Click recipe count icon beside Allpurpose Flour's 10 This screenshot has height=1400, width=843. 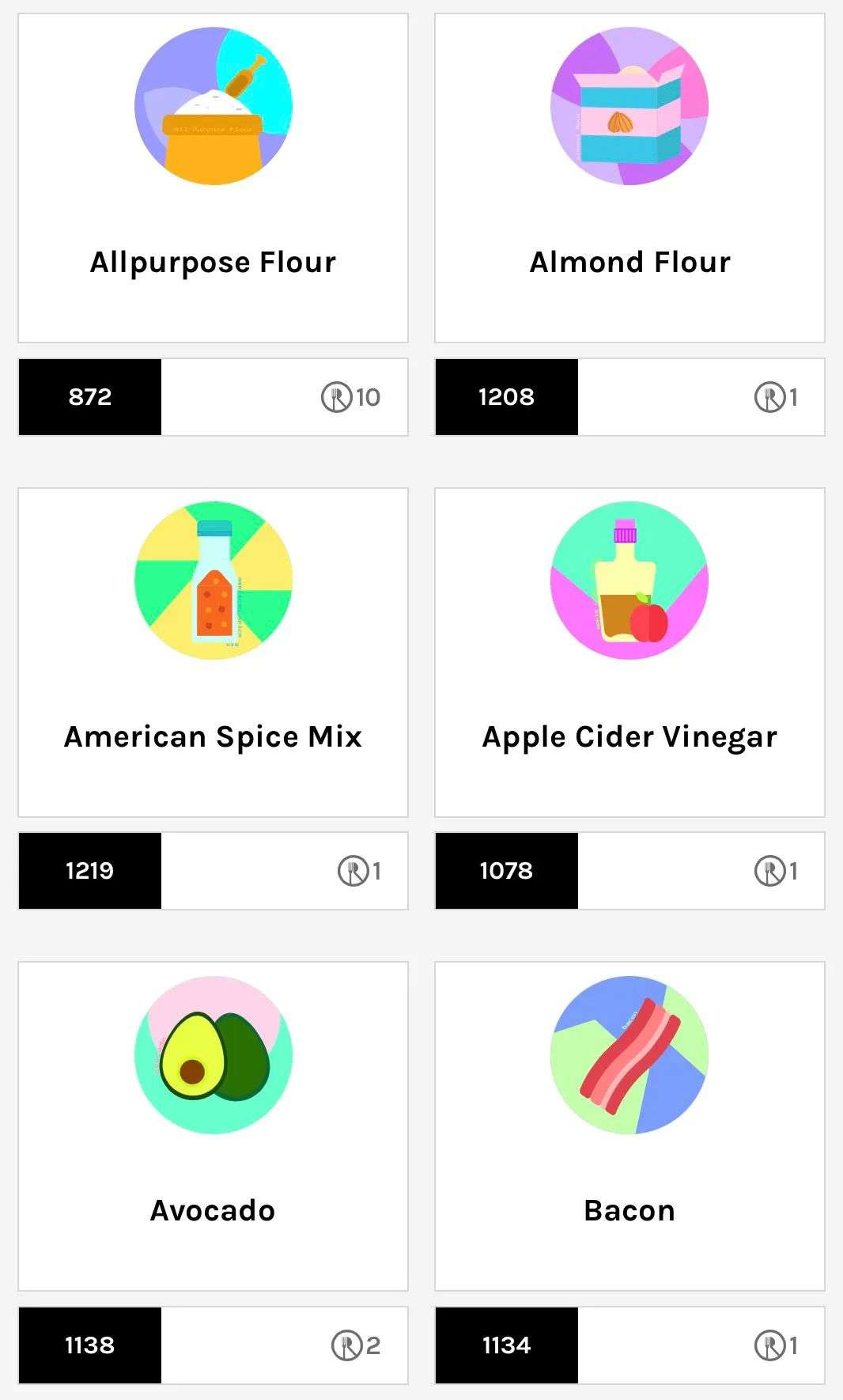(336, 397)
